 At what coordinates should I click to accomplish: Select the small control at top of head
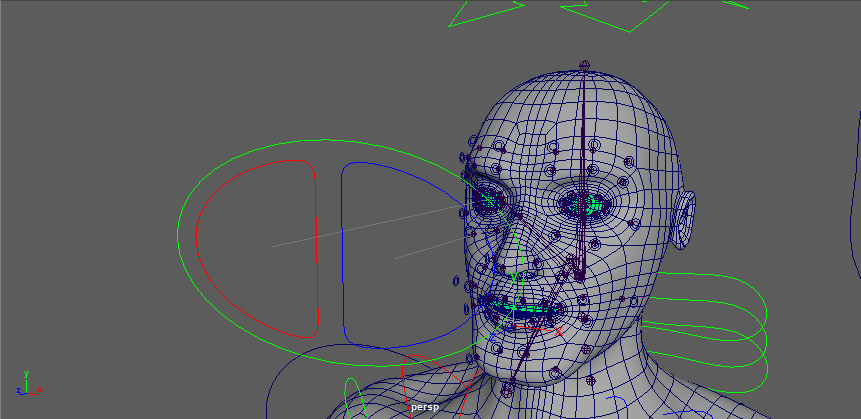585,66
